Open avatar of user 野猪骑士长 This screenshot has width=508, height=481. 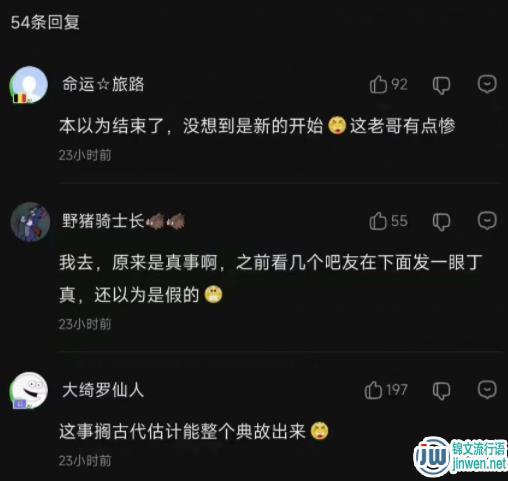pyautogui.click(x=30, y=222)
